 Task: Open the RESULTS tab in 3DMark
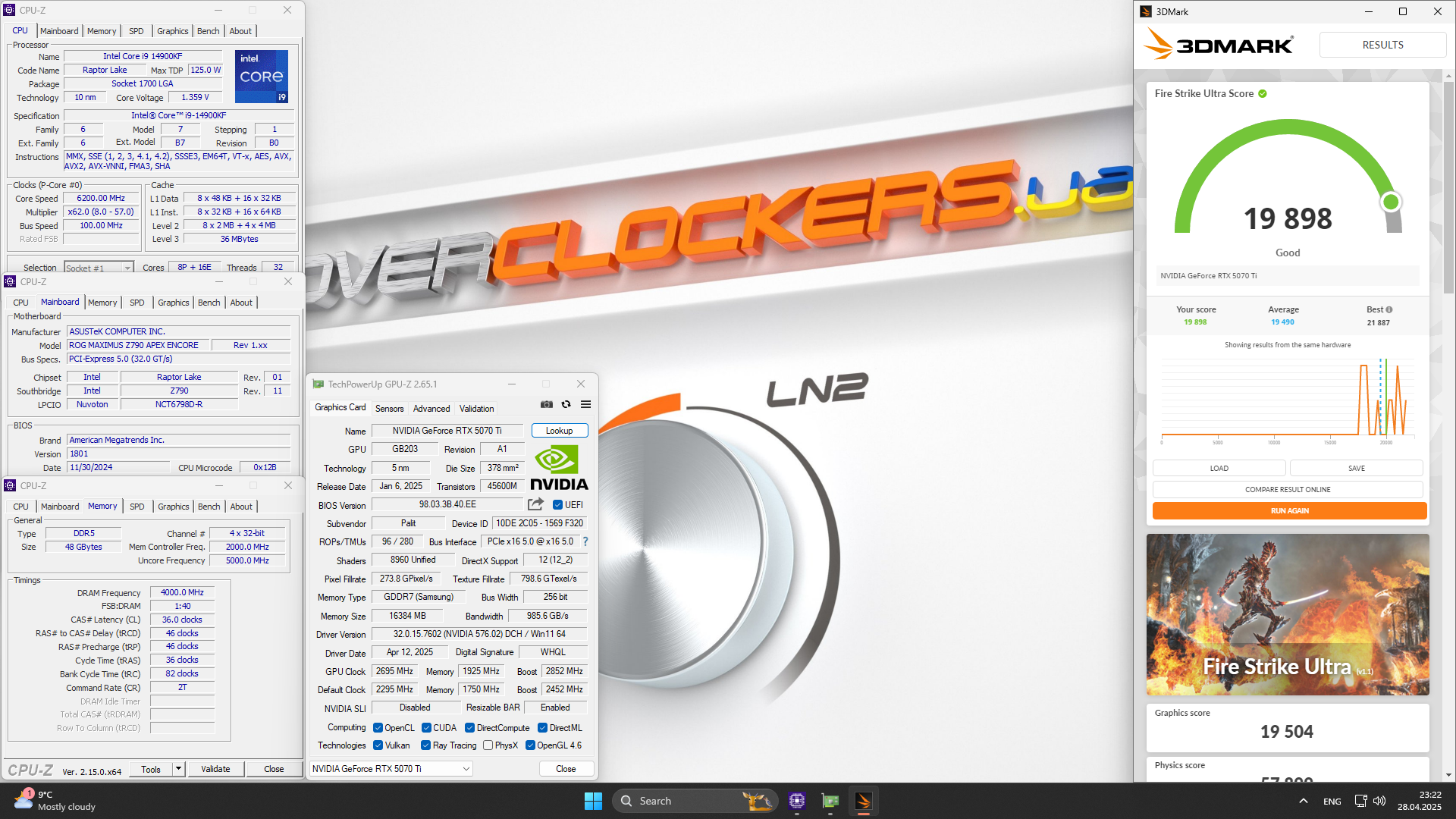(1382, 45)
